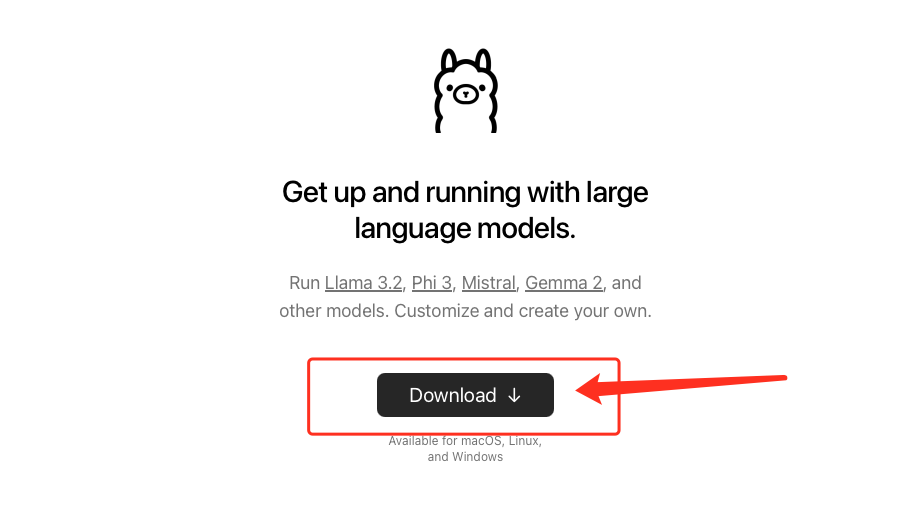Viewport: 912px width, 510px height.
Task: Click the "and Windows" availability text
Action: point(465,457)
